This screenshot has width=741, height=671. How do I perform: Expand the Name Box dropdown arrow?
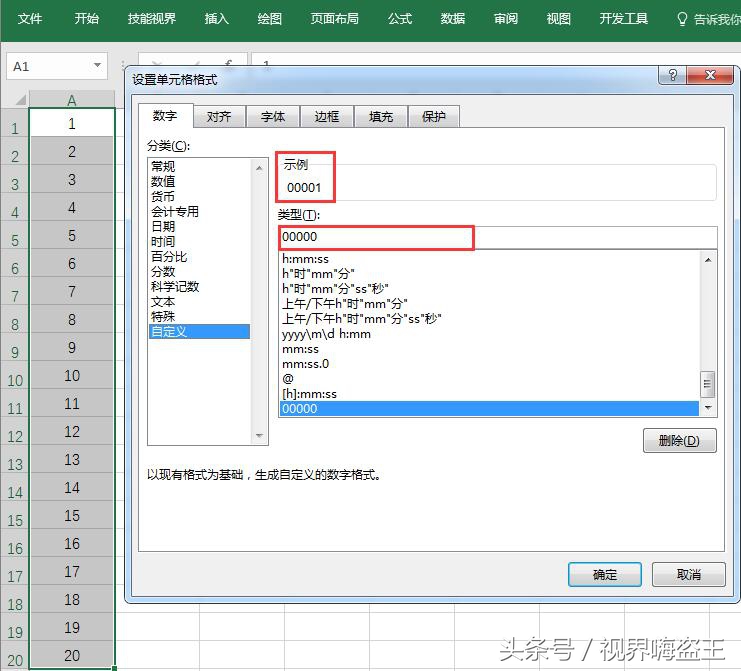(x=97, y=65)
